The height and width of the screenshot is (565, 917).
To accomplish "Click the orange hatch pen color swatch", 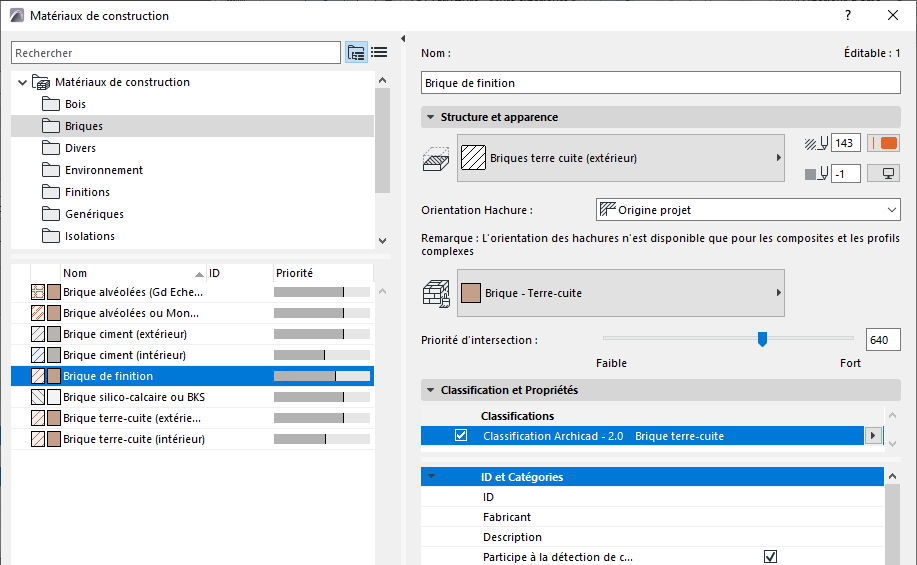I will (x=883, y=143).
